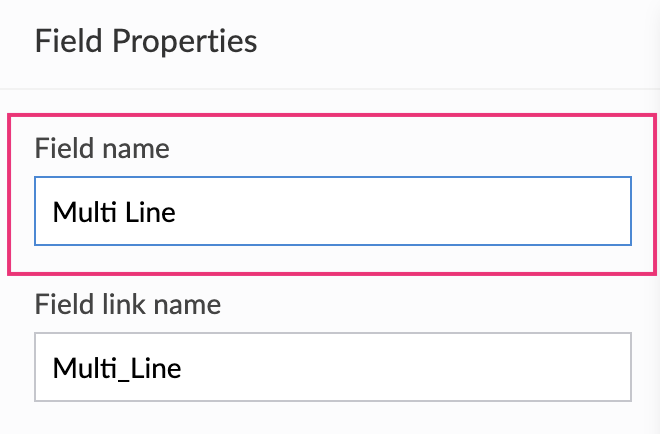Image resolution: width=660 pixels, height=434 pixels.
Task: Click right after "Multi_Line" text
Action: coord(184,367)
